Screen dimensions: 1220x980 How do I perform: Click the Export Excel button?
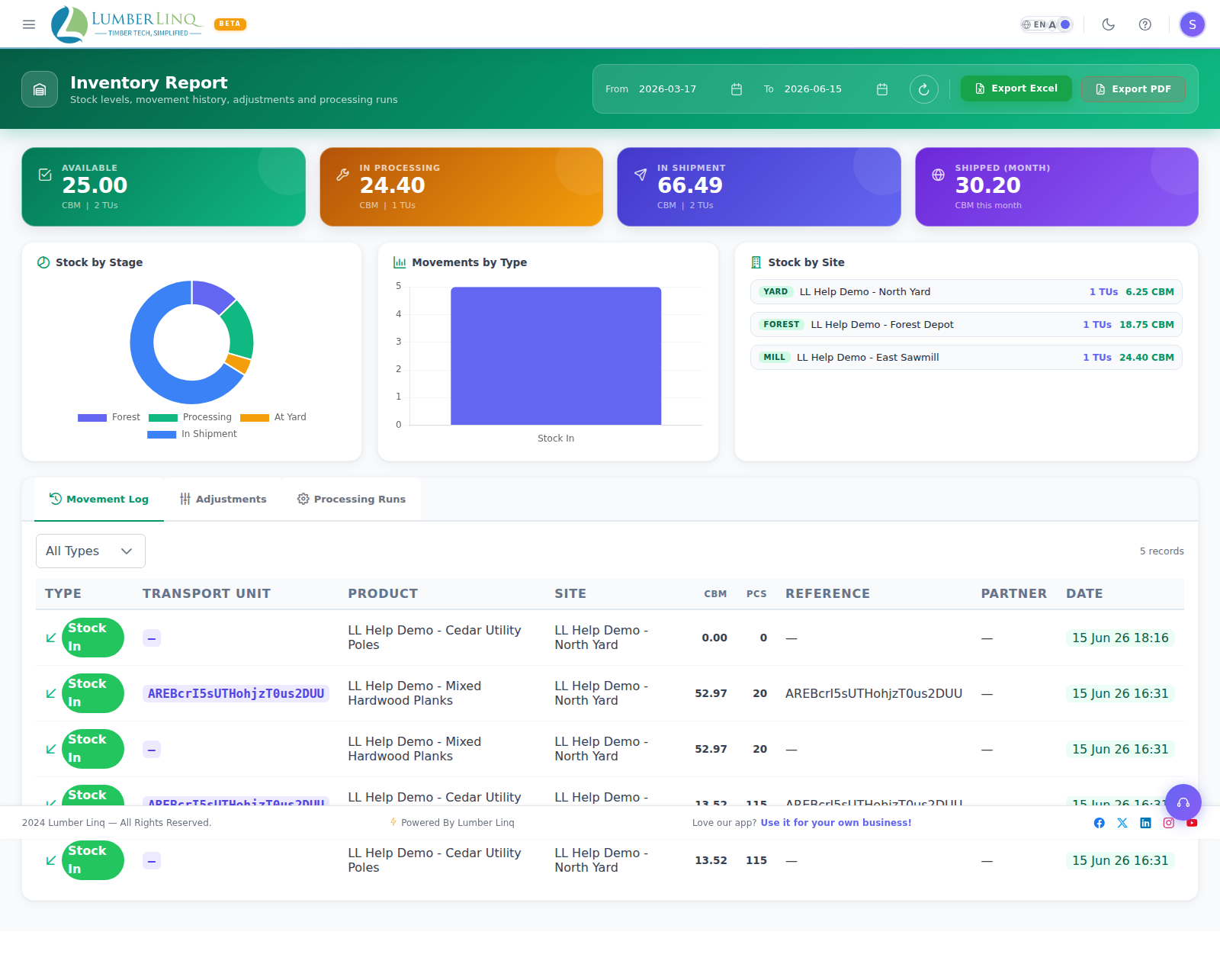(x=1016, y=88)
